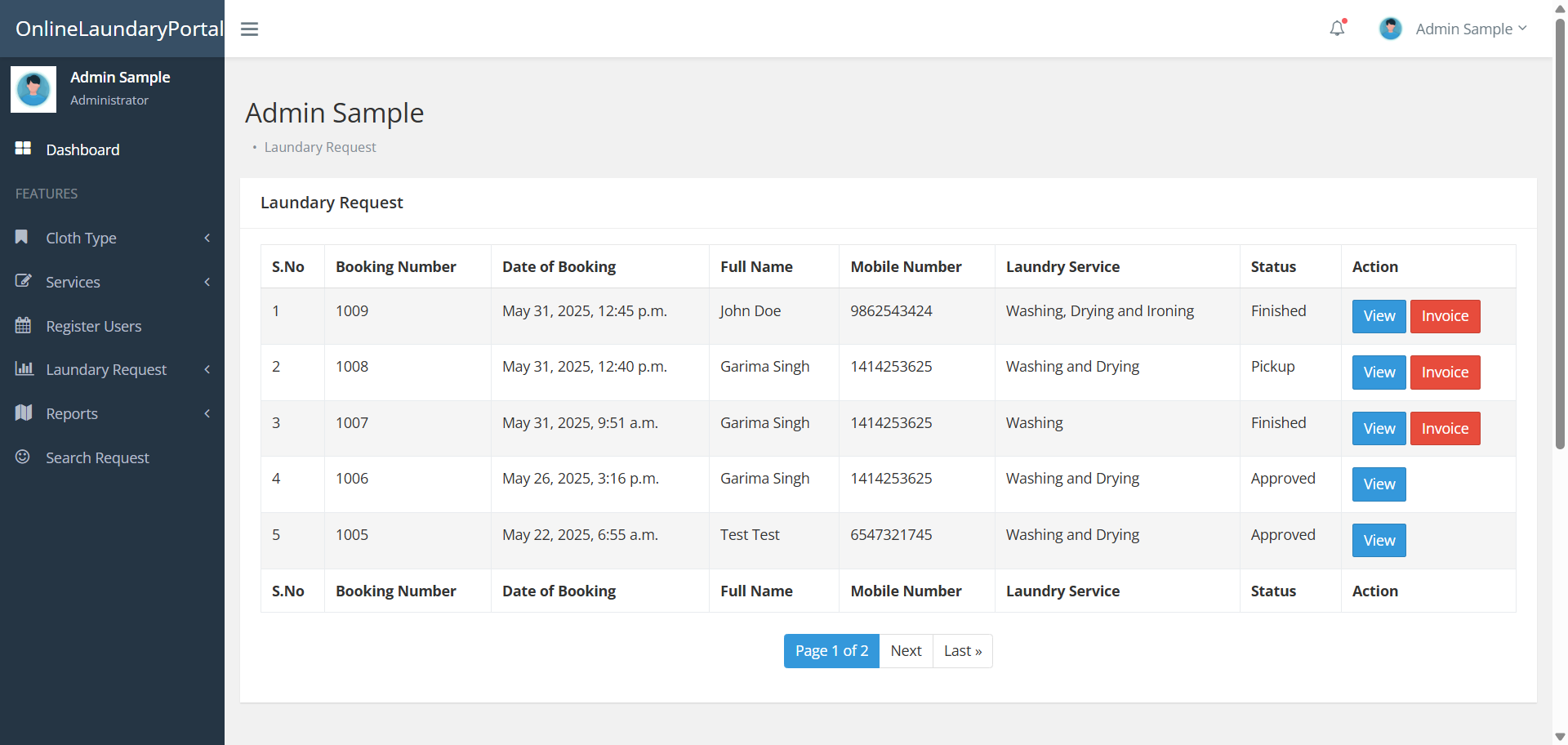Screen dimensions: 1568x745
Task: View booking 1005 details
Action: click(x=1379, y=541)
